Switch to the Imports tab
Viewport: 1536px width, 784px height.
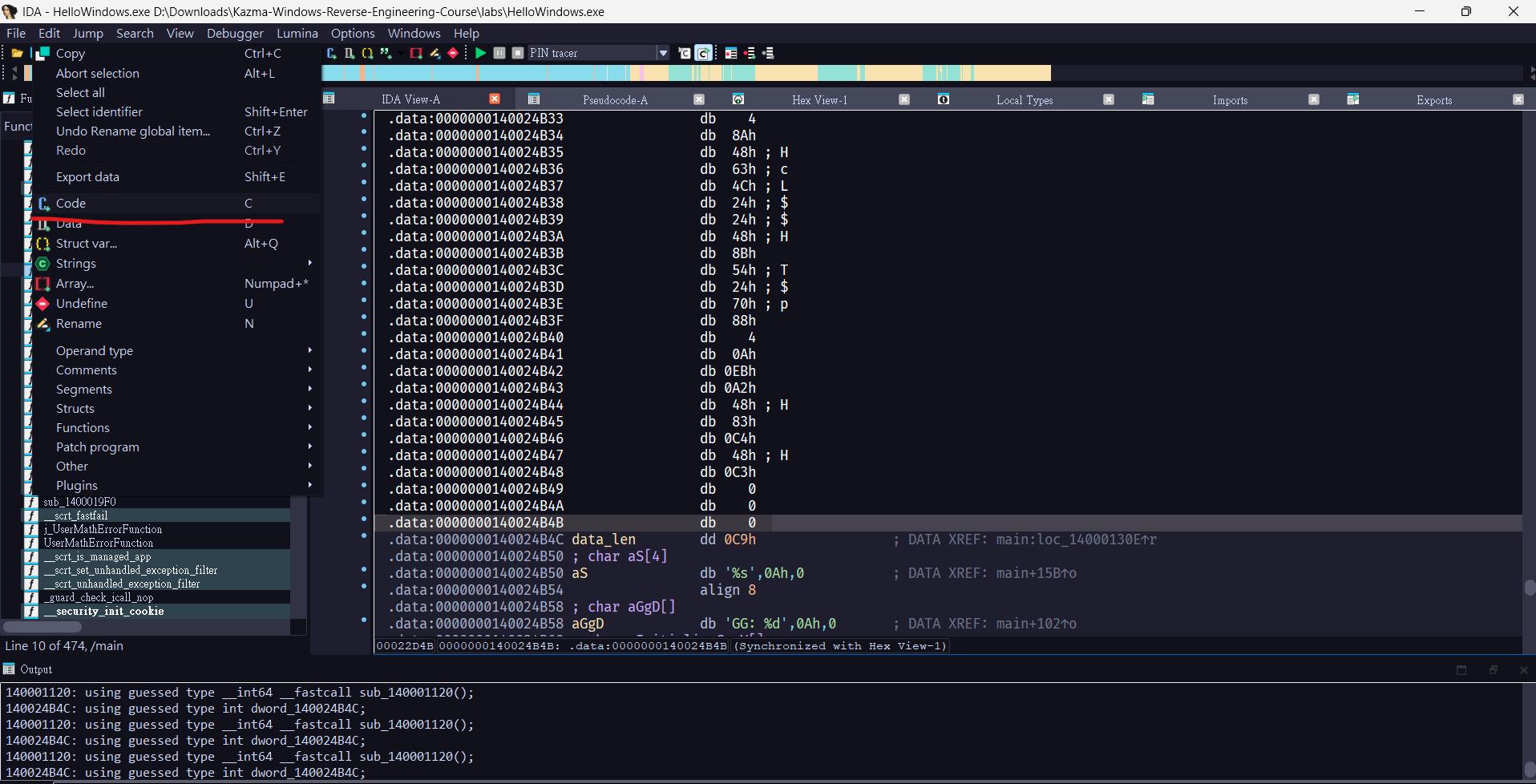[x=1230, y=99]
